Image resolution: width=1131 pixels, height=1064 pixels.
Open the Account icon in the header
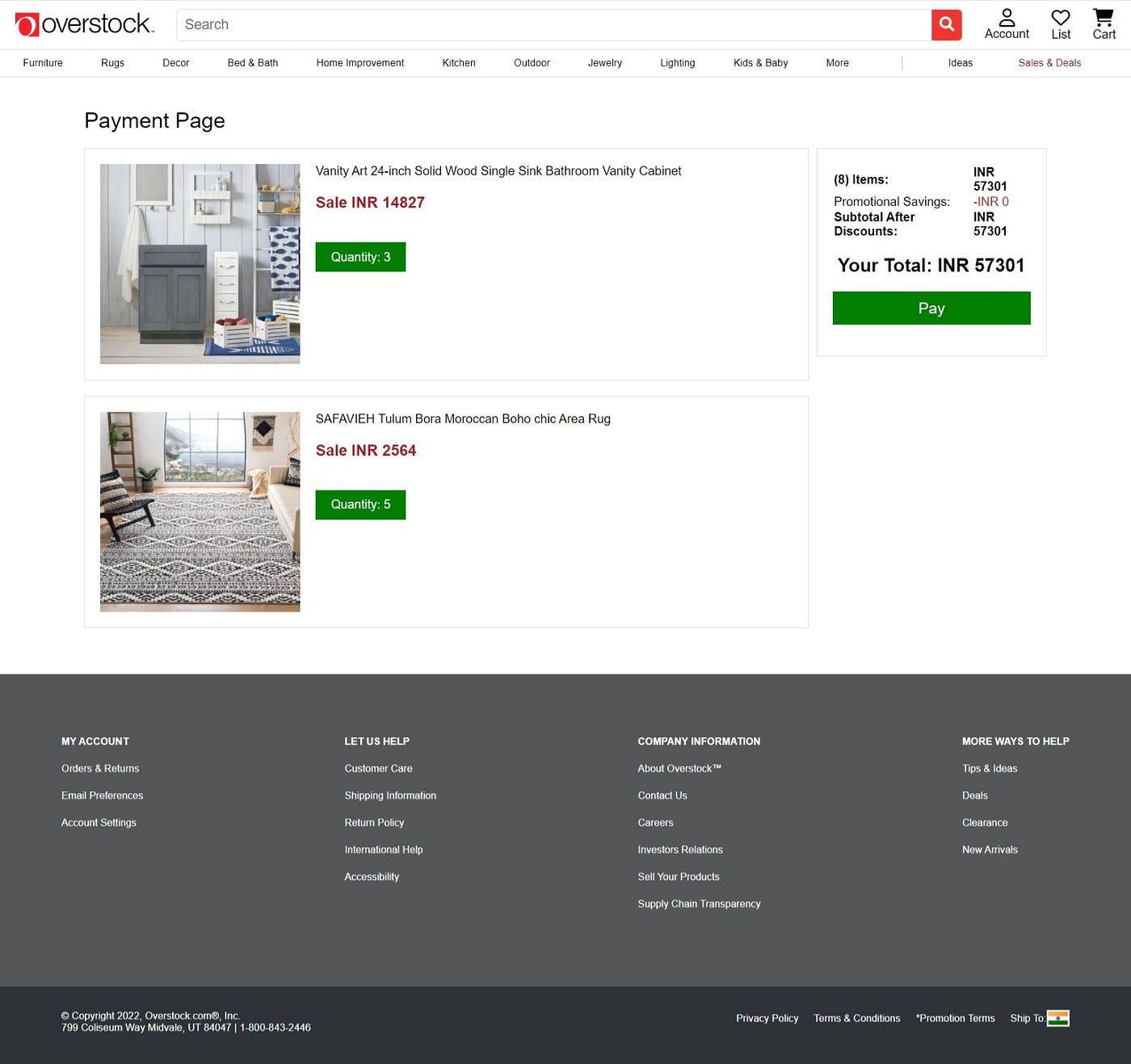[x=1007, y=22]
